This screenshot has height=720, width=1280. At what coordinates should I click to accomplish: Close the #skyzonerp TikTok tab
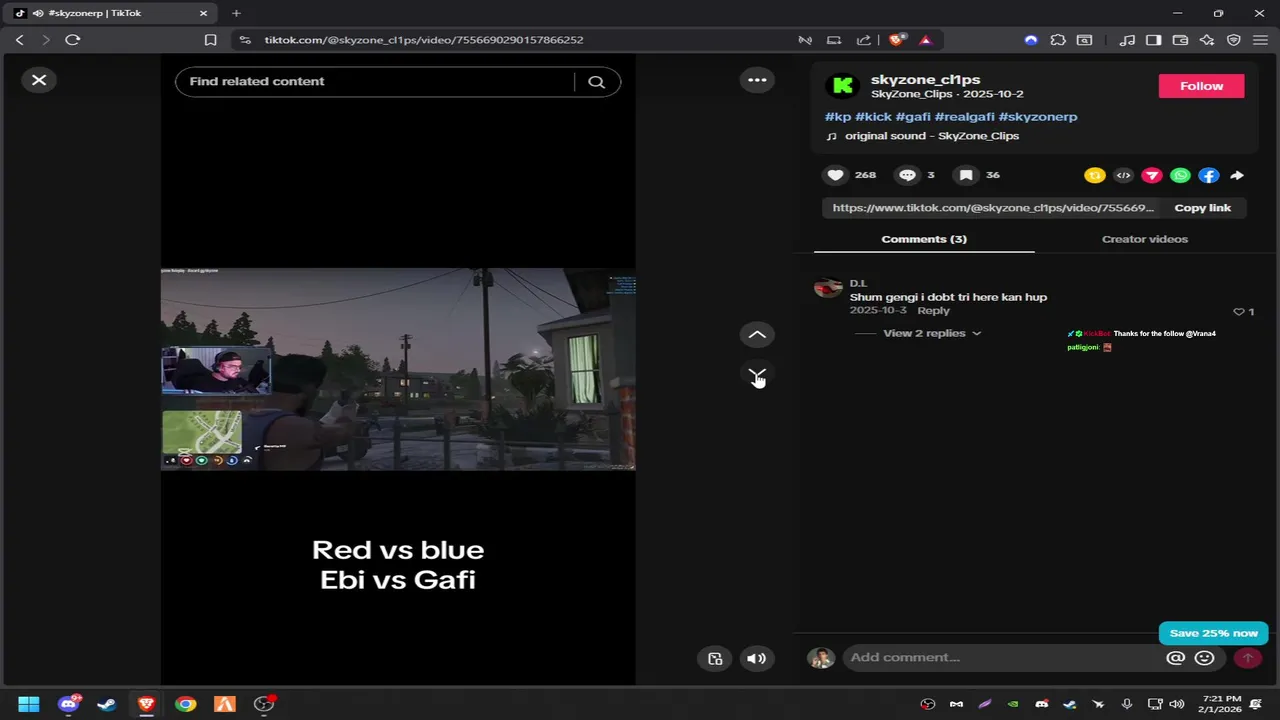[x=203, y=13]
